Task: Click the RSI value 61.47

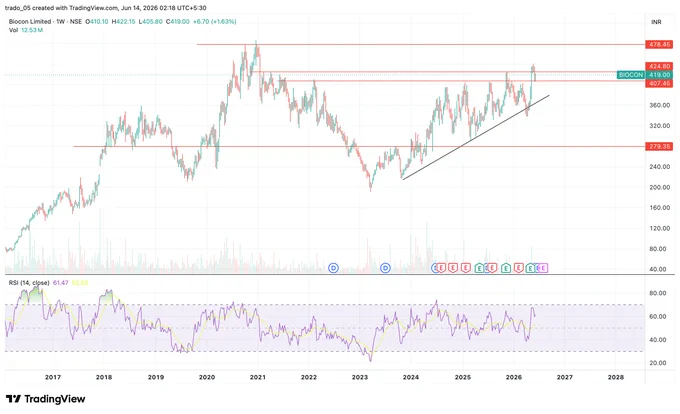Action: pyautogui.click(x=60, y=283)
